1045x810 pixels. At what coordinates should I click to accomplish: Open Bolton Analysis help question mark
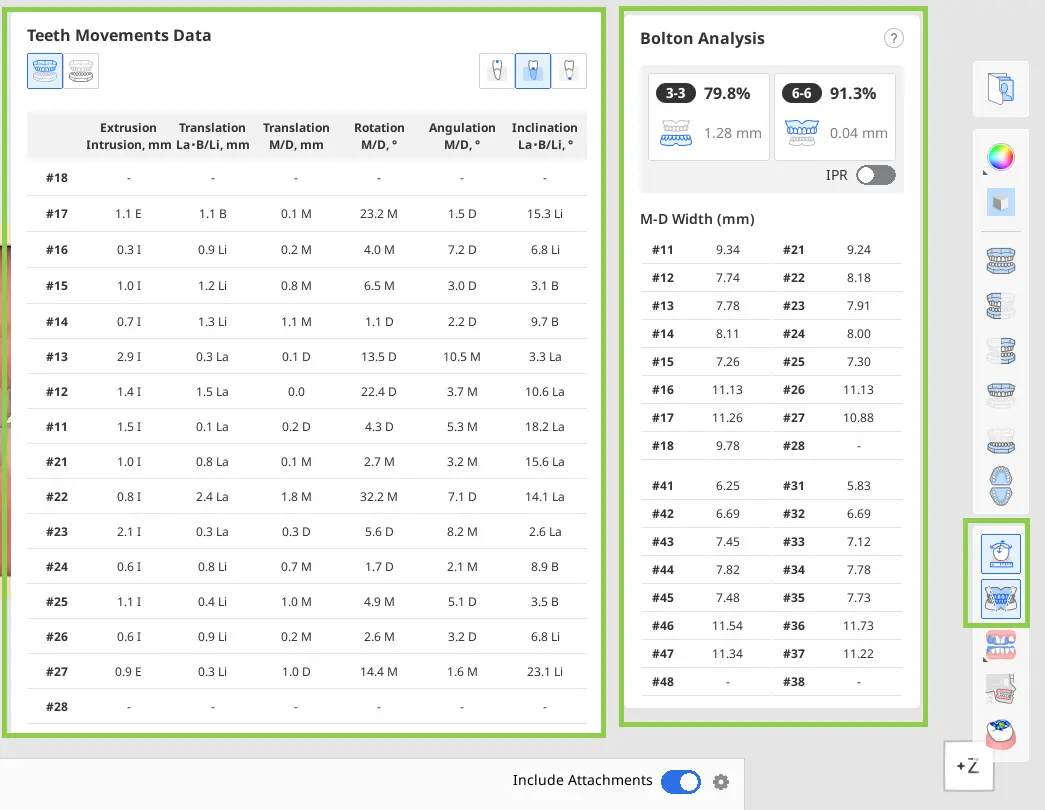894,39
